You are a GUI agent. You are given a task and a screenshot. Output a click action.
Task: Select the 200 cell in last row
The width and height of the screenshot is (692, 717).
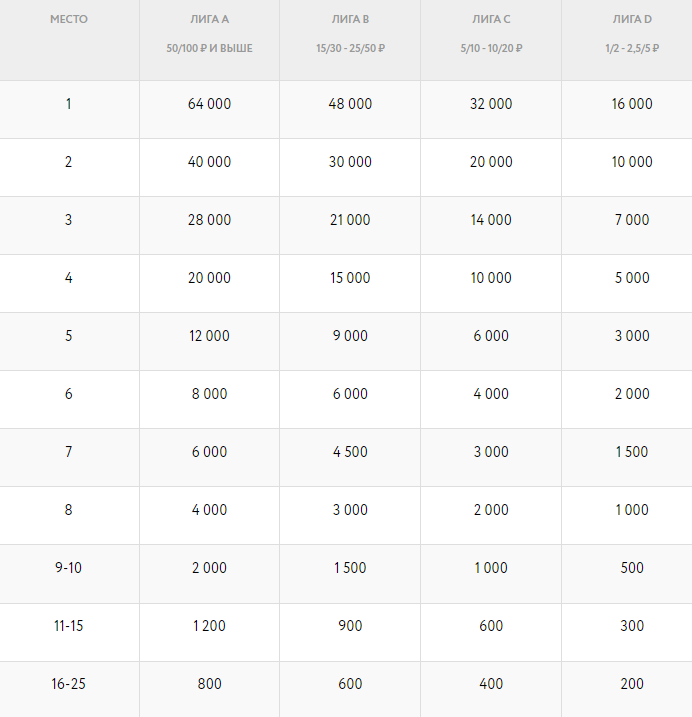[x=631, y=684]
